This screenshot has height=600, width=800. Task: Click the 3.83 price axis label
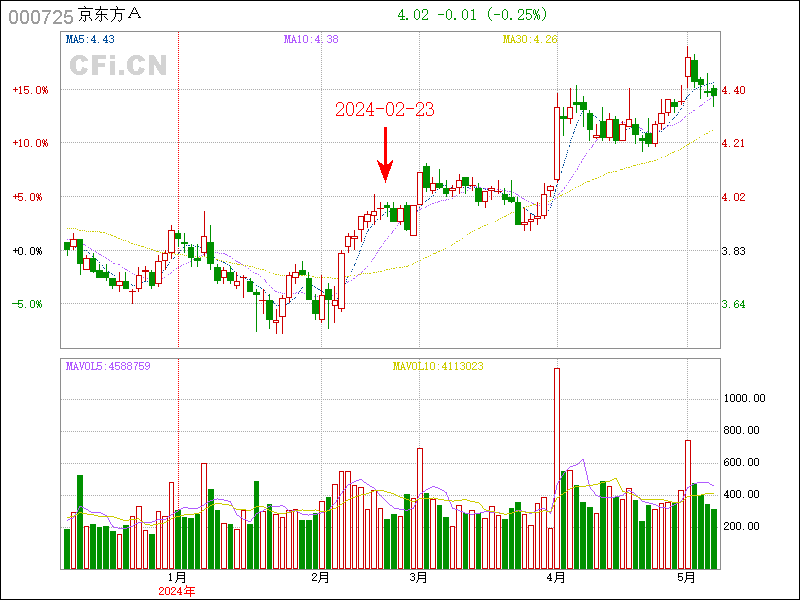[733, 251]
